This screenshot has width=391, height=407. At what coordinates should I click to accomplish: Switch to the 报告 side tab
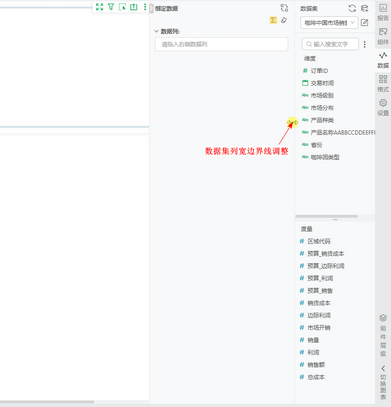[383, 12]
